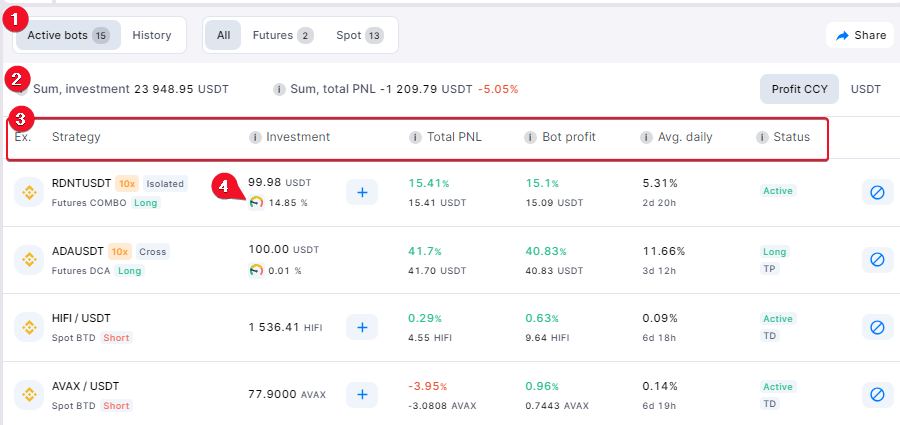Stop the RDNTUSDT bot with cancel icon
The image size is (900, 425).
877,192
